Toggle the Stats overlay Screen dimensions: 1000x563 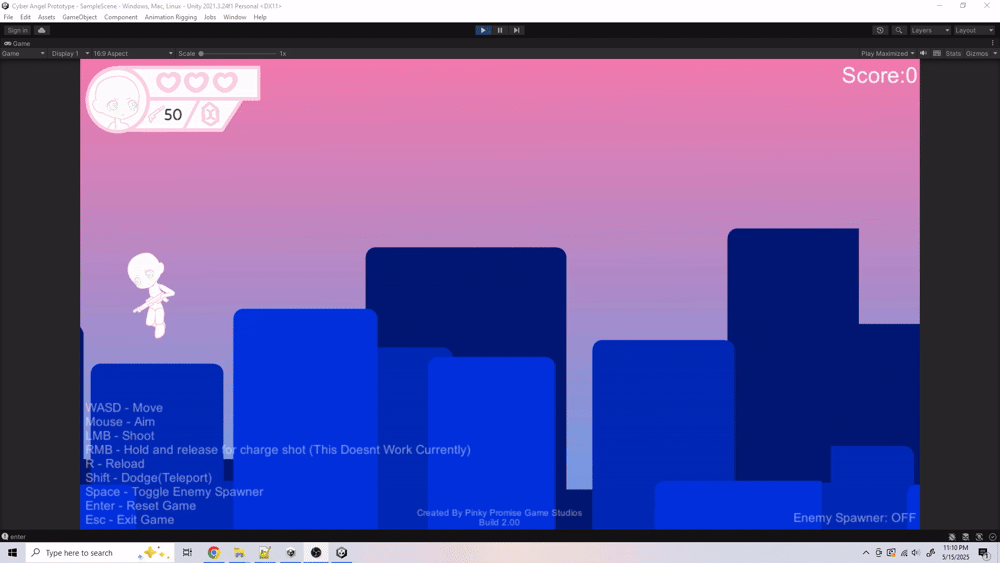[x=953, y=54]
